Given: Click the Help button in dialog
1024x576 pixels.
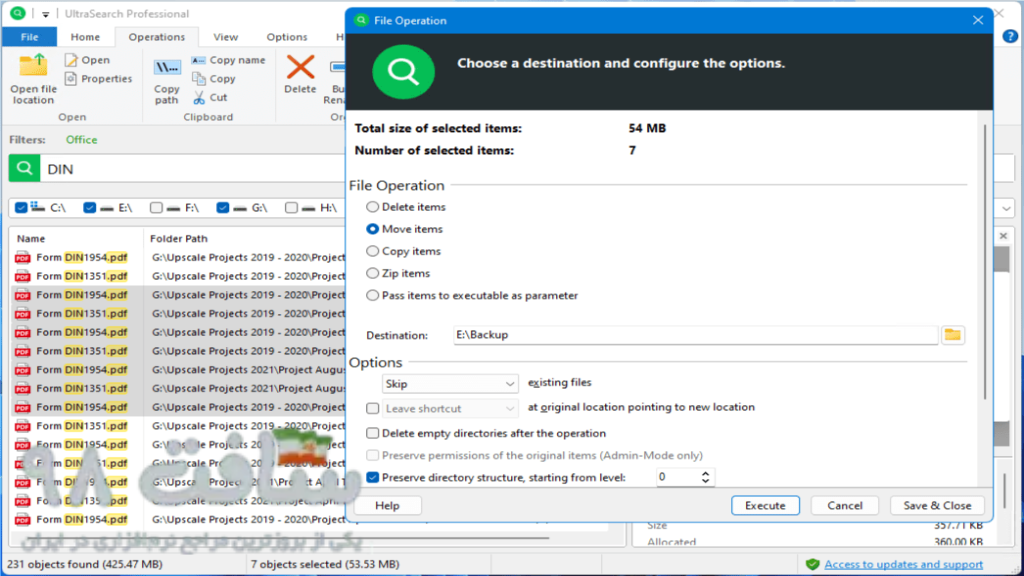Looking at the screenshot, I should [x=387, y=505].
